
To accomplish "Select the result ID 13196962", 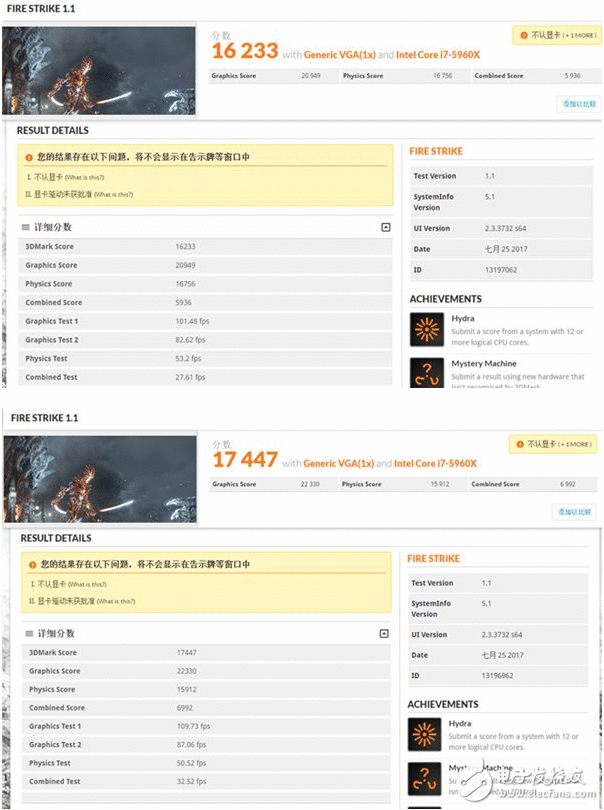I will click(x=498, y=676).
